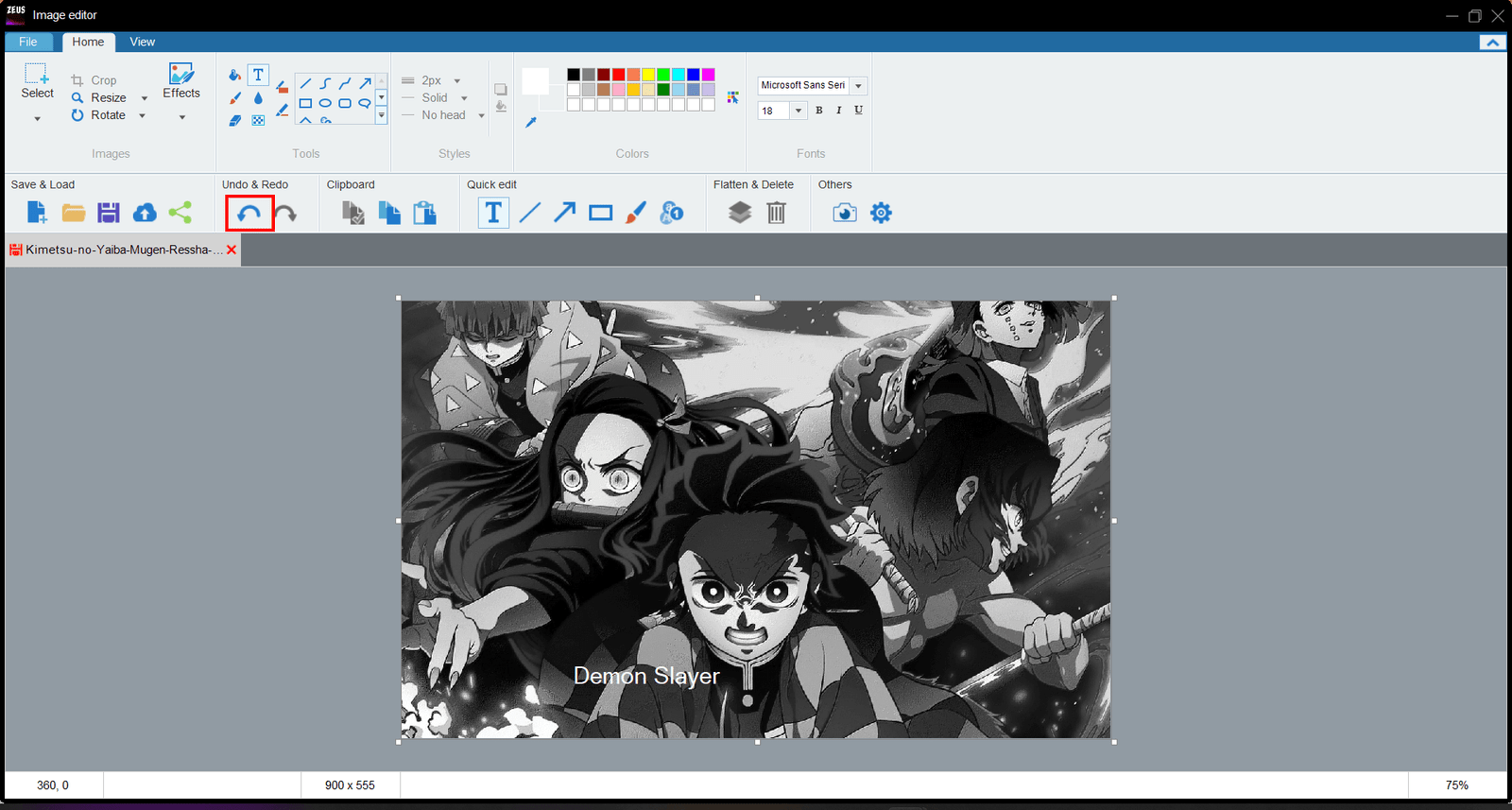Choose the straight line shape in gallery
The image size is (1512, 810).
(x=305, y=84)
